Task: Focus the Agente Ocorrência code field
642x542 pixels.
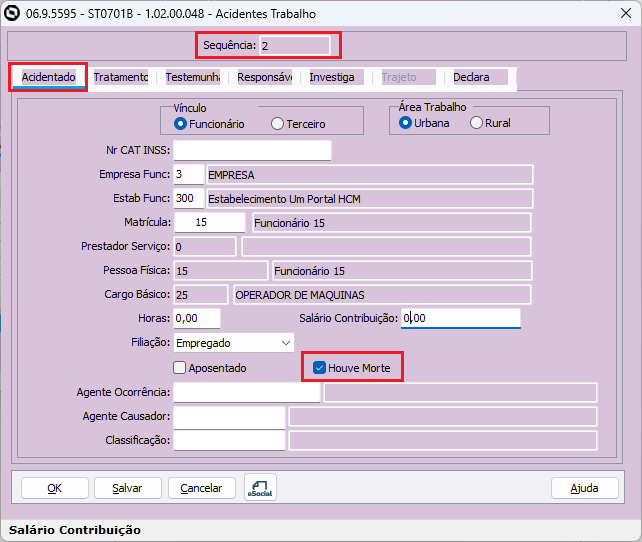Action: pyautogui.click(x=247, y=393)
